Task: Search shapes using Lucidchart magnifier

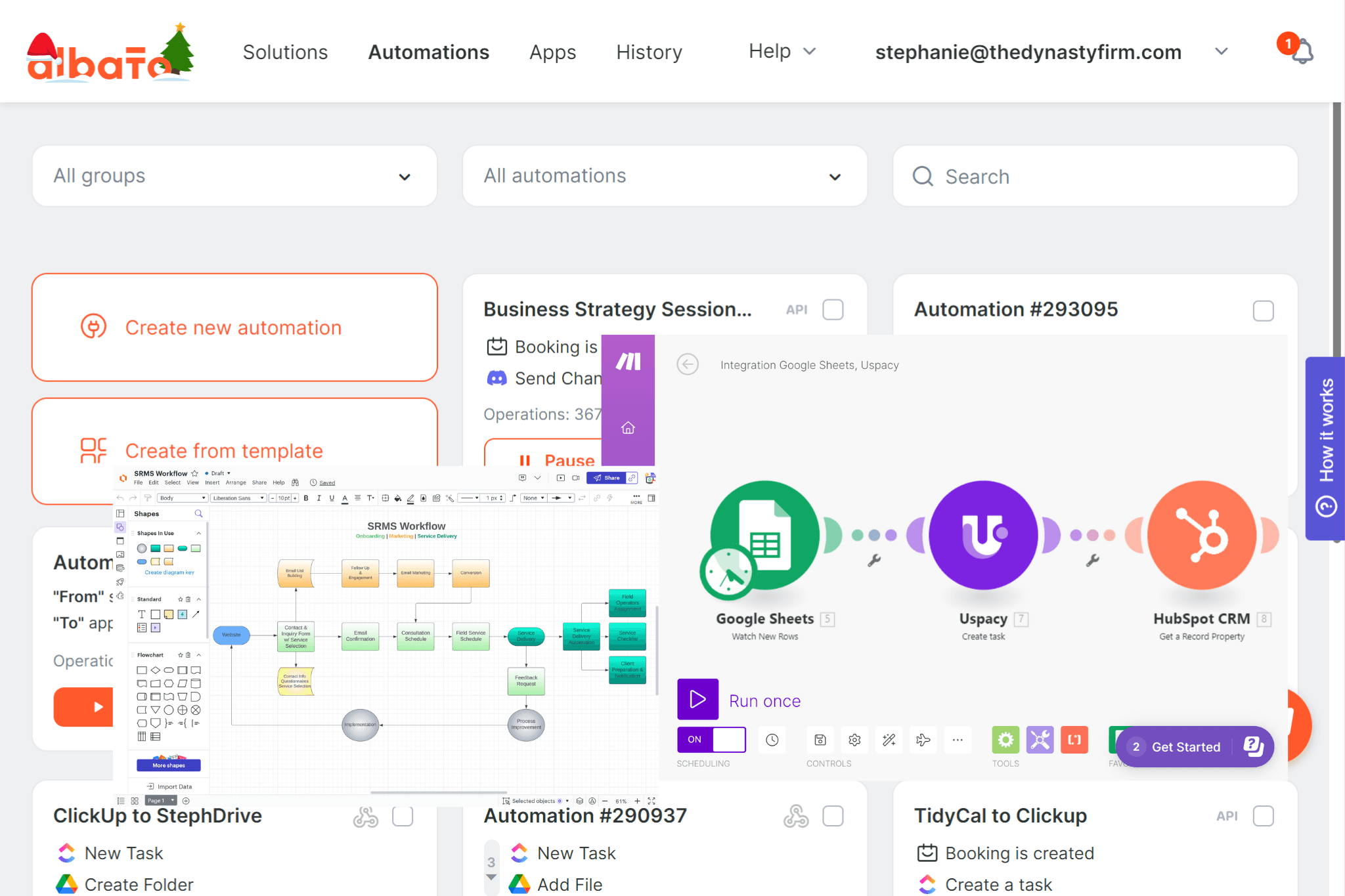Action: click(198, 513)
